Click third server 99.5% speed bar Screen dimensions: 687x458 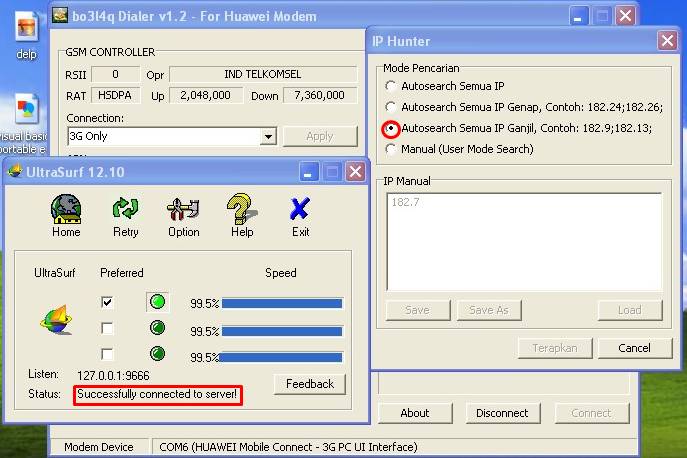(280, 357)
